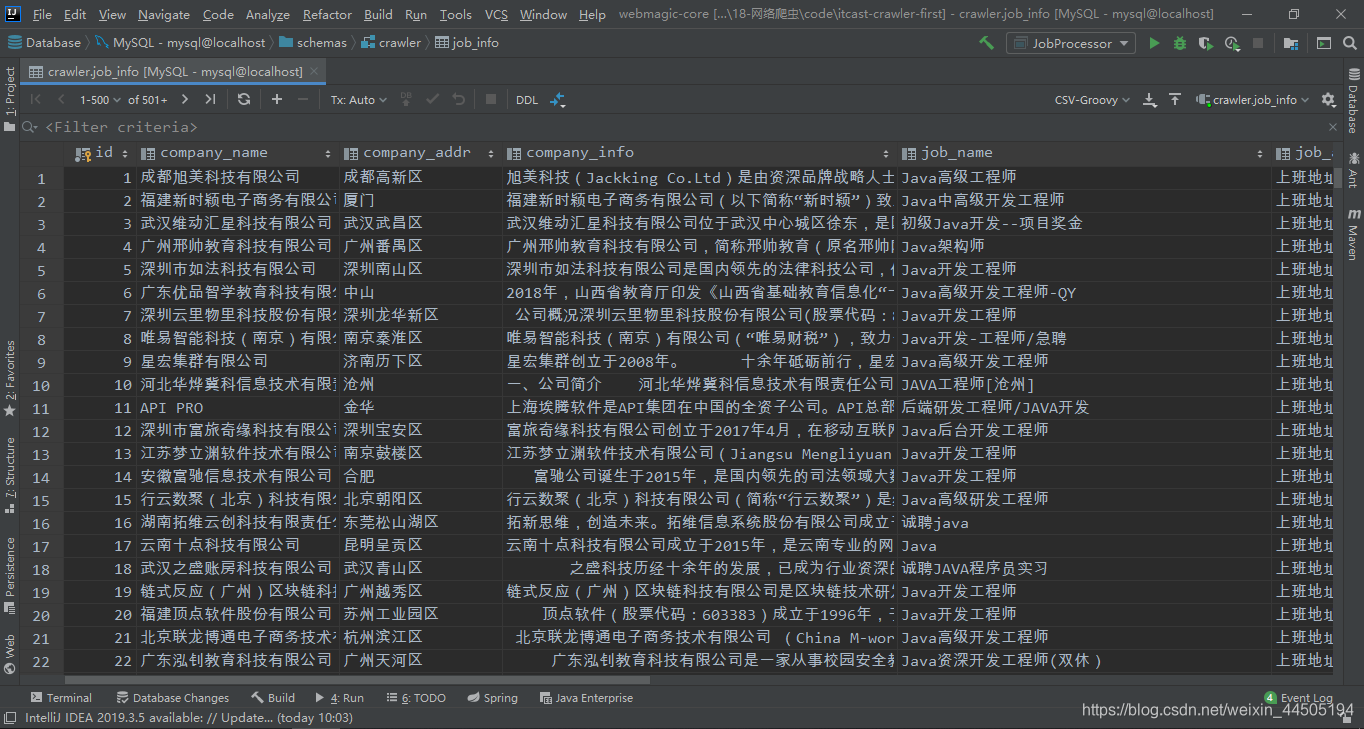Toggle the Database tool window on right

coord(1352,101)
